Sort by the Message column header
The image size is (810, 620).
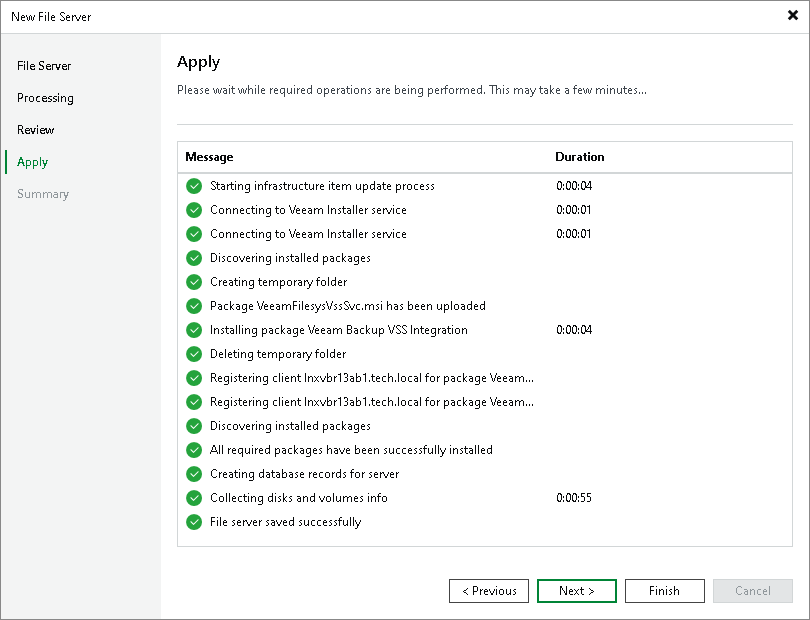click(x=209, y=157)
